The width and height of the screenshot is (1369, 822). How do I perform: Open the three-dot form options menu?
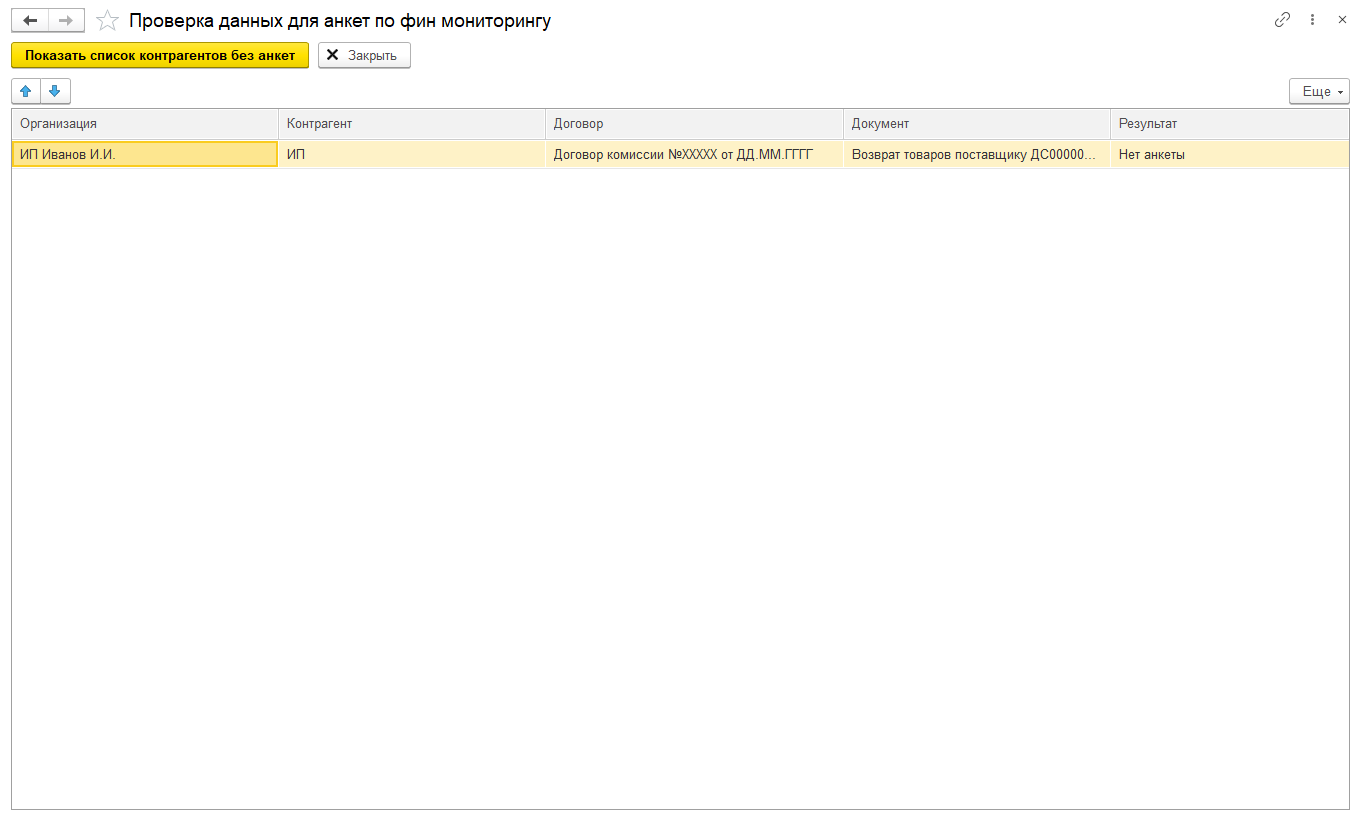[x=1313, y=19]
